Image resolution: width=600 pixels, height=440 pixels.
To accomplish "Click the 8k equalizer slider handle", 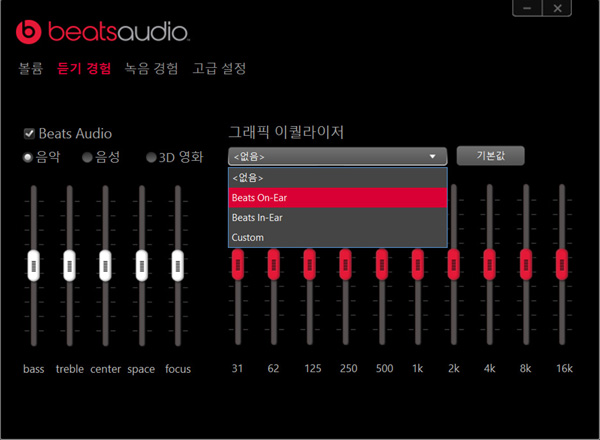I will point(526,264).
